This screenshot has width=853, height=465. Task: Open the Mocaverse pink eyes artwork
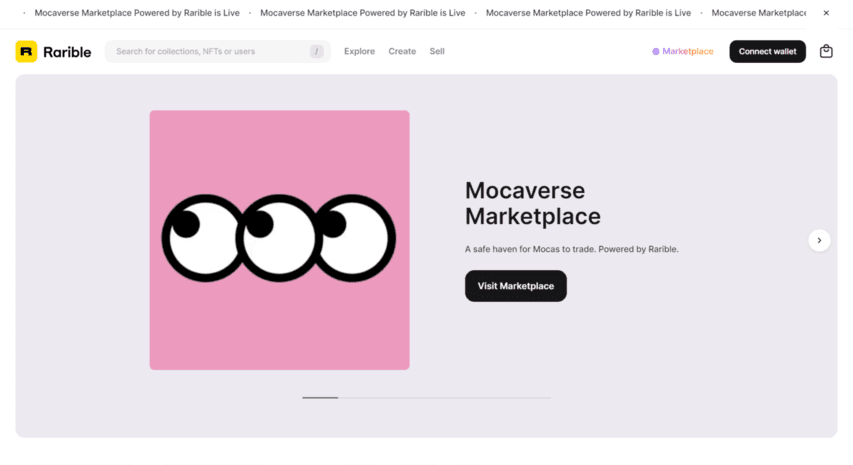click(x=280, y=240)
